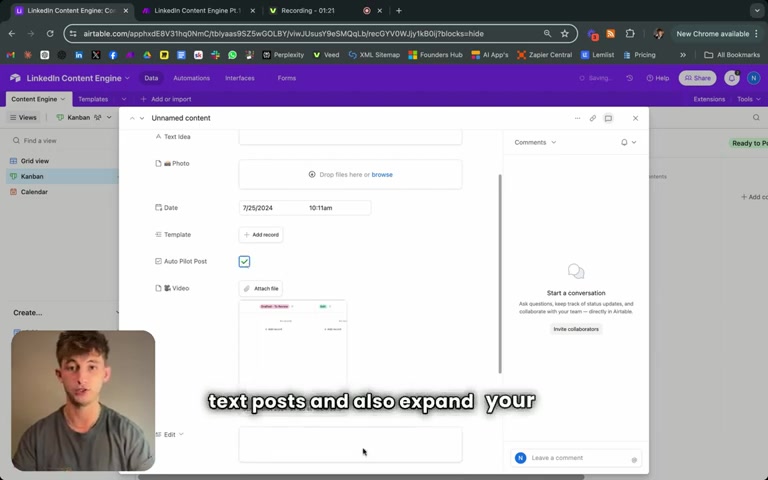Open the Slack bookmark icon
768x480 pixels.
(216, 55)
